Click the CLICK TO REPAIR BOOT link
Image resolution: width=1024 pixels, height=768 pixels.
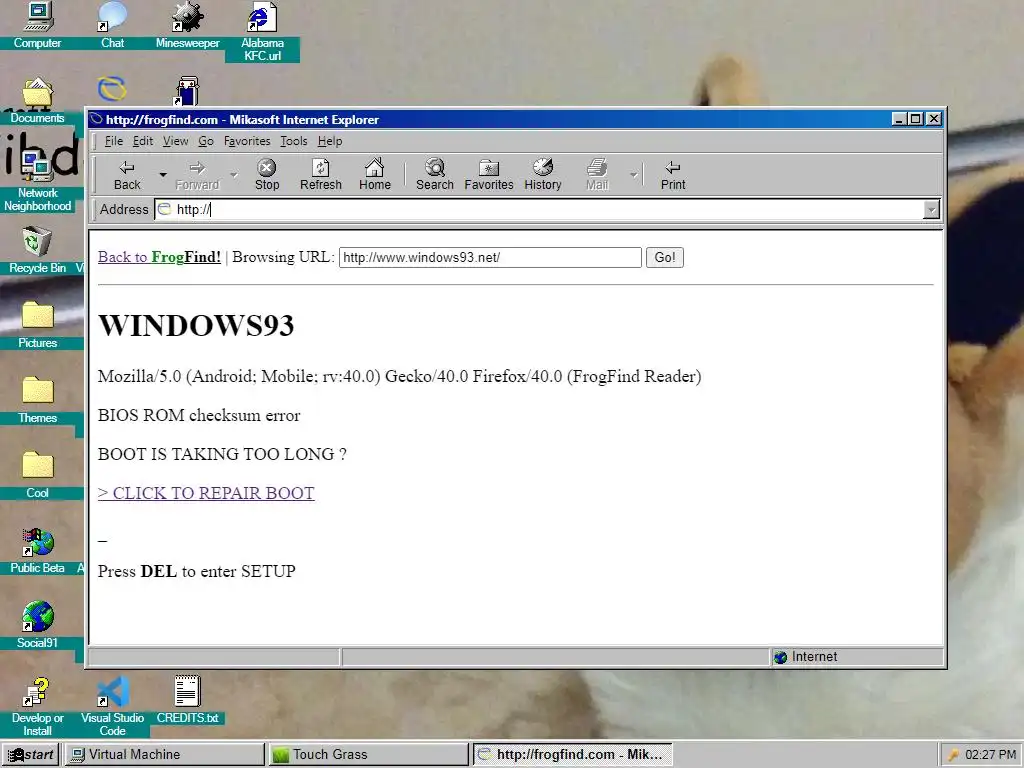206,493
